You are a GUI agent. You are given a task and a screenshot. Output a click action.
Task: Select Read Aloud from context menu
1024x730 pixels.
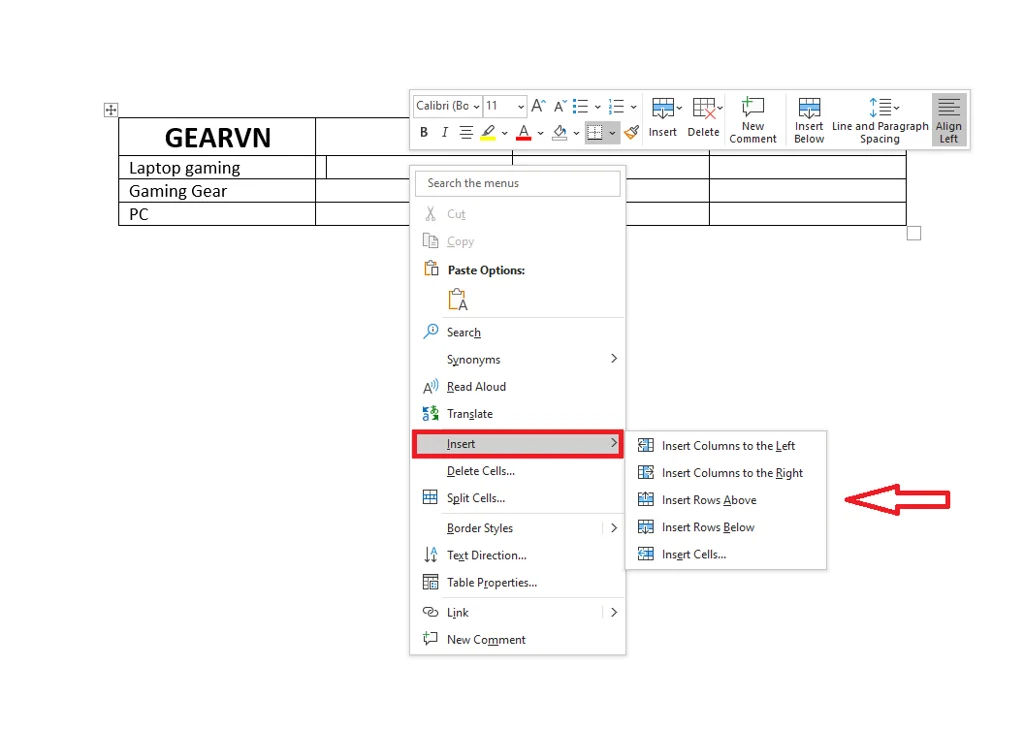[x=518, y=387]
